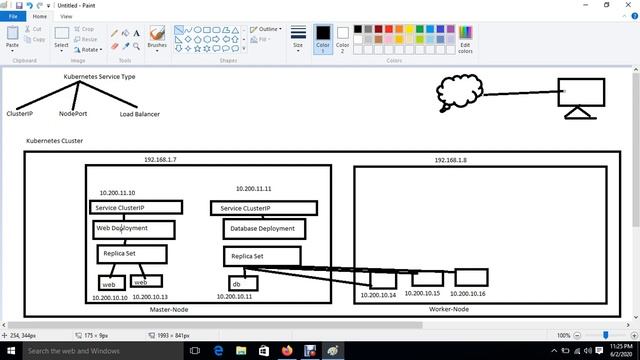Open the File menu
640x360 pixels.
pyautogui.click(x=13, y=16)
